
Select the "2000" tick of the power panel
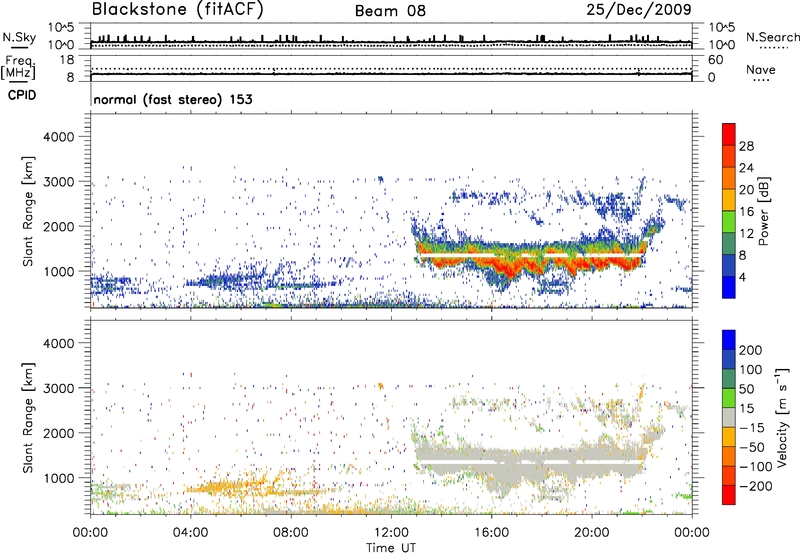coord(58,226)
